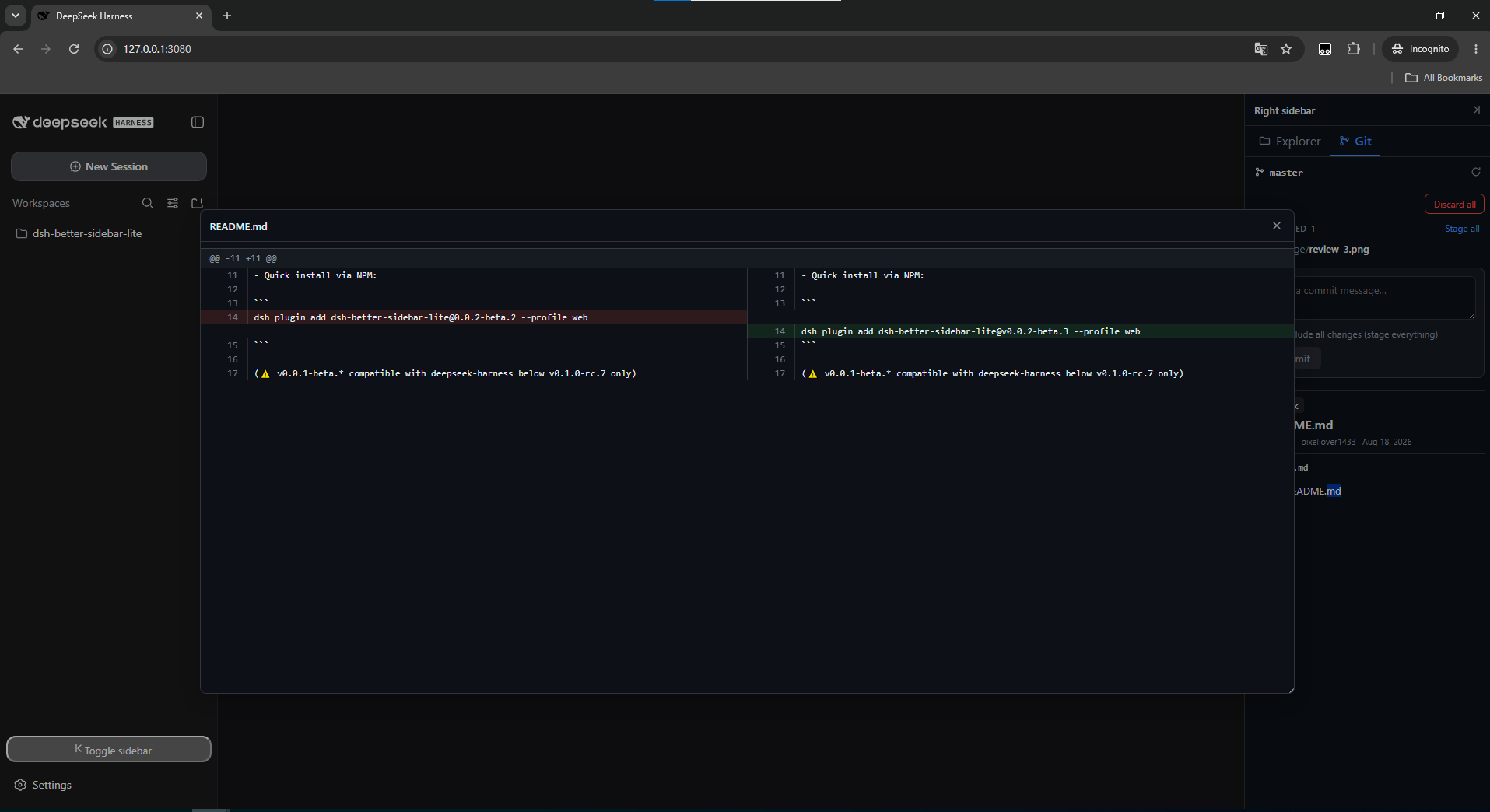
Task: Close the DeepSeek Harness browser tab
Action: click(199, 16)
